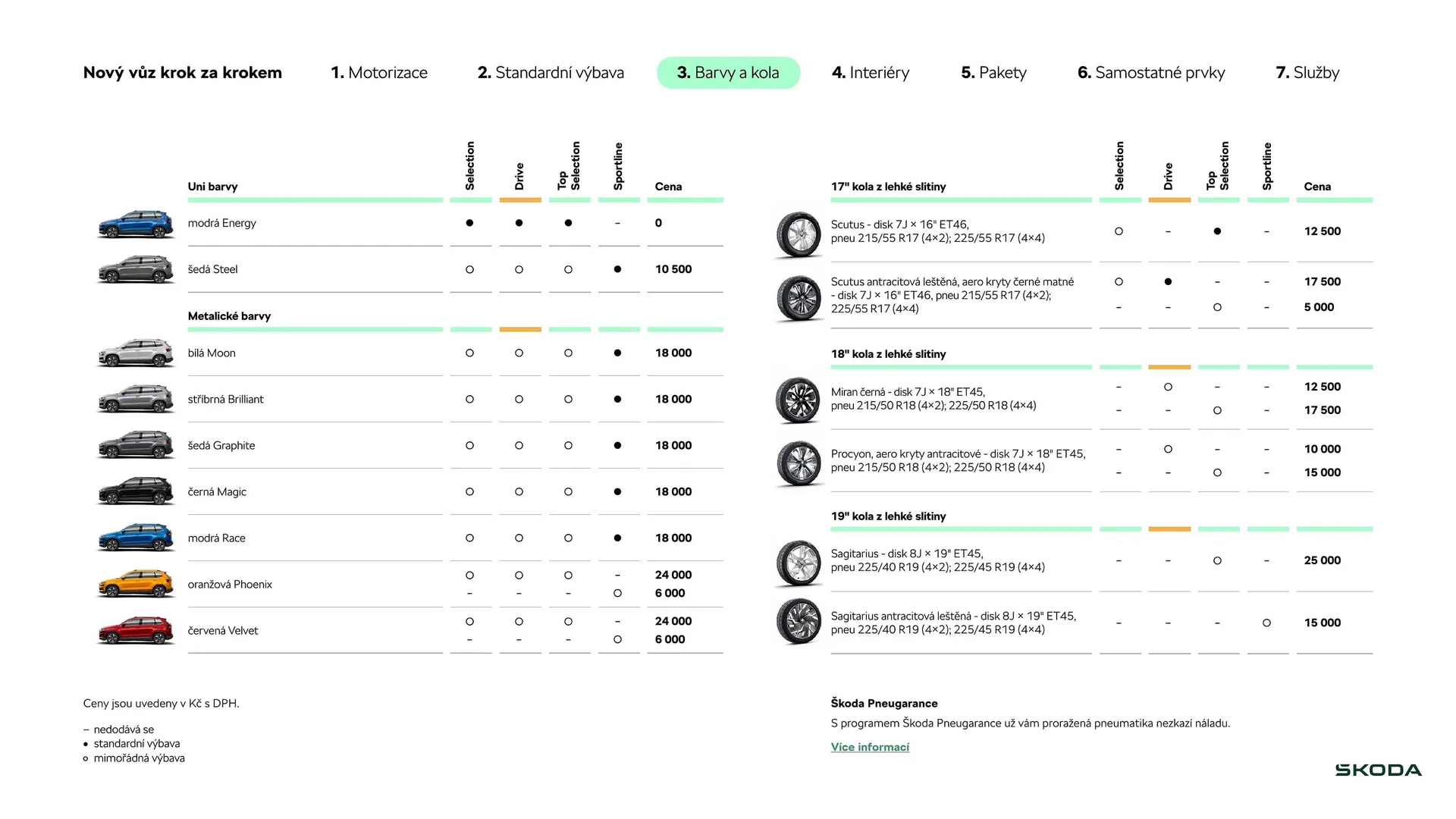Click Sagitarius antracitová leštěná wheel image

pyautogui.click(x=799, y=622)
